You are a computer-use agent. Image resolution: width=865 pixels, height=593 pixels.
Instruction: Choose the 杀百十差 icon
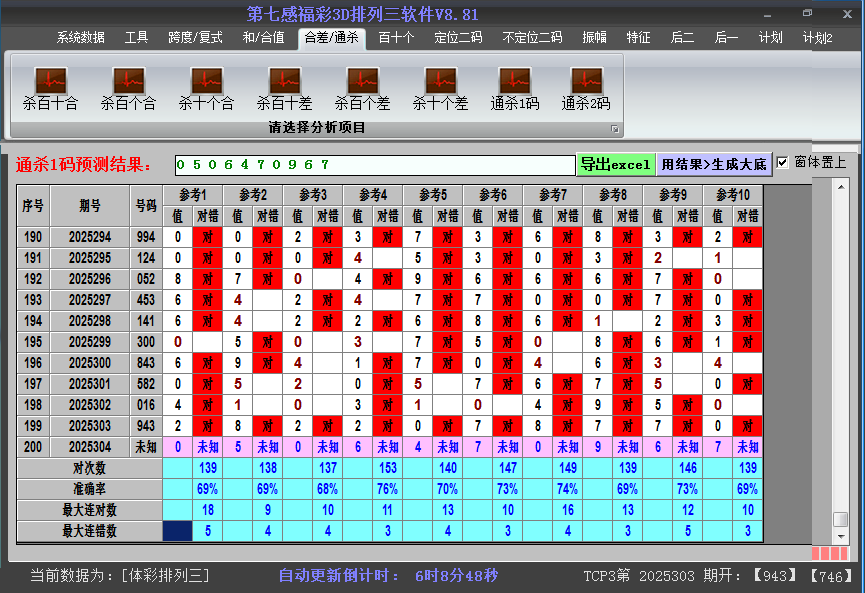tap(284, 82)
